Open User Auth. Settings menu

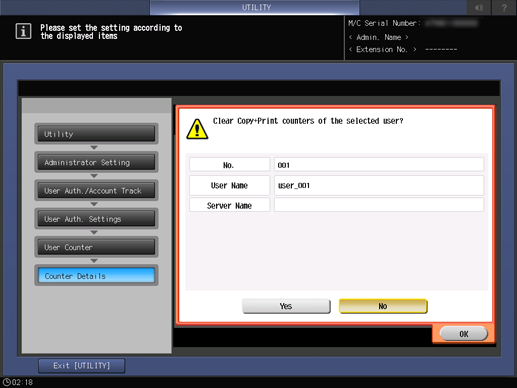pos(96,219)
